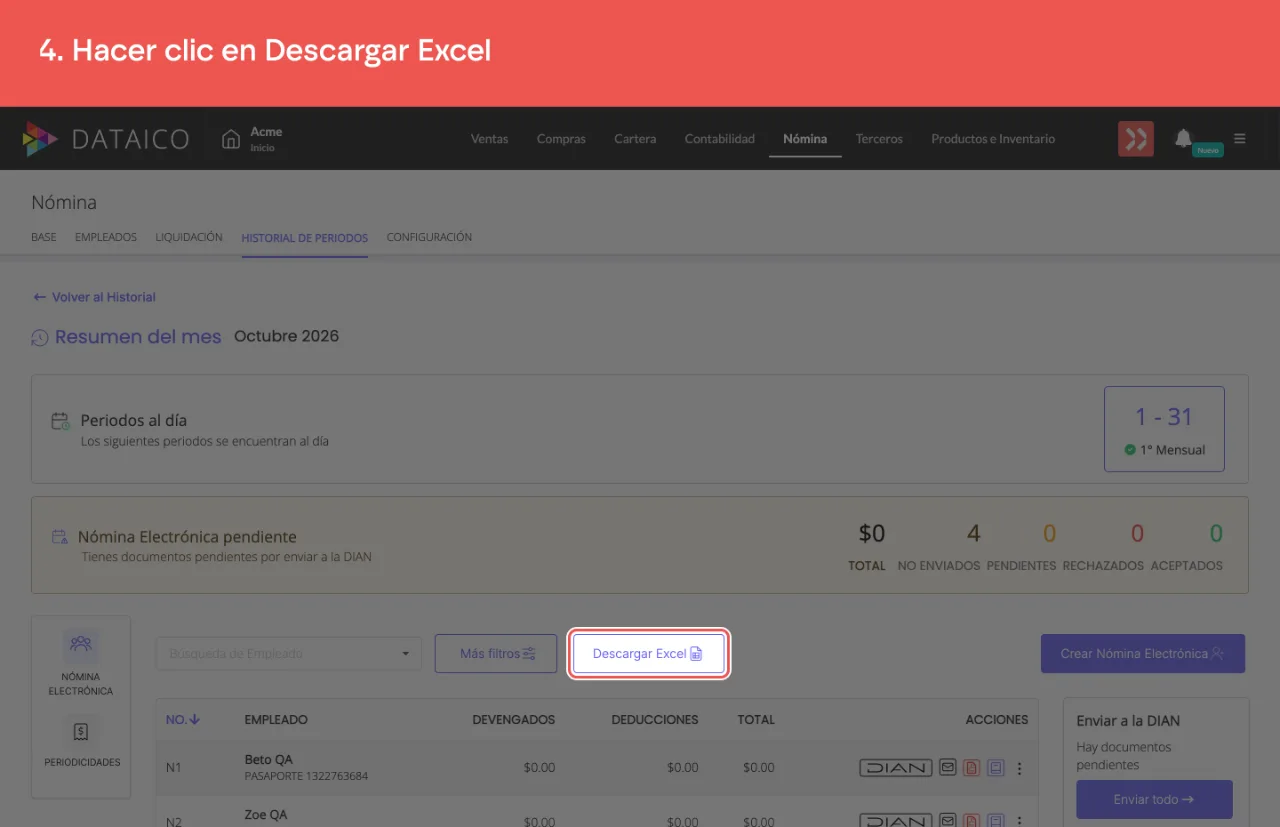Open Más filtros options
The height and width of the screenshot is (827, 1280).
click(x=496, y=654)
